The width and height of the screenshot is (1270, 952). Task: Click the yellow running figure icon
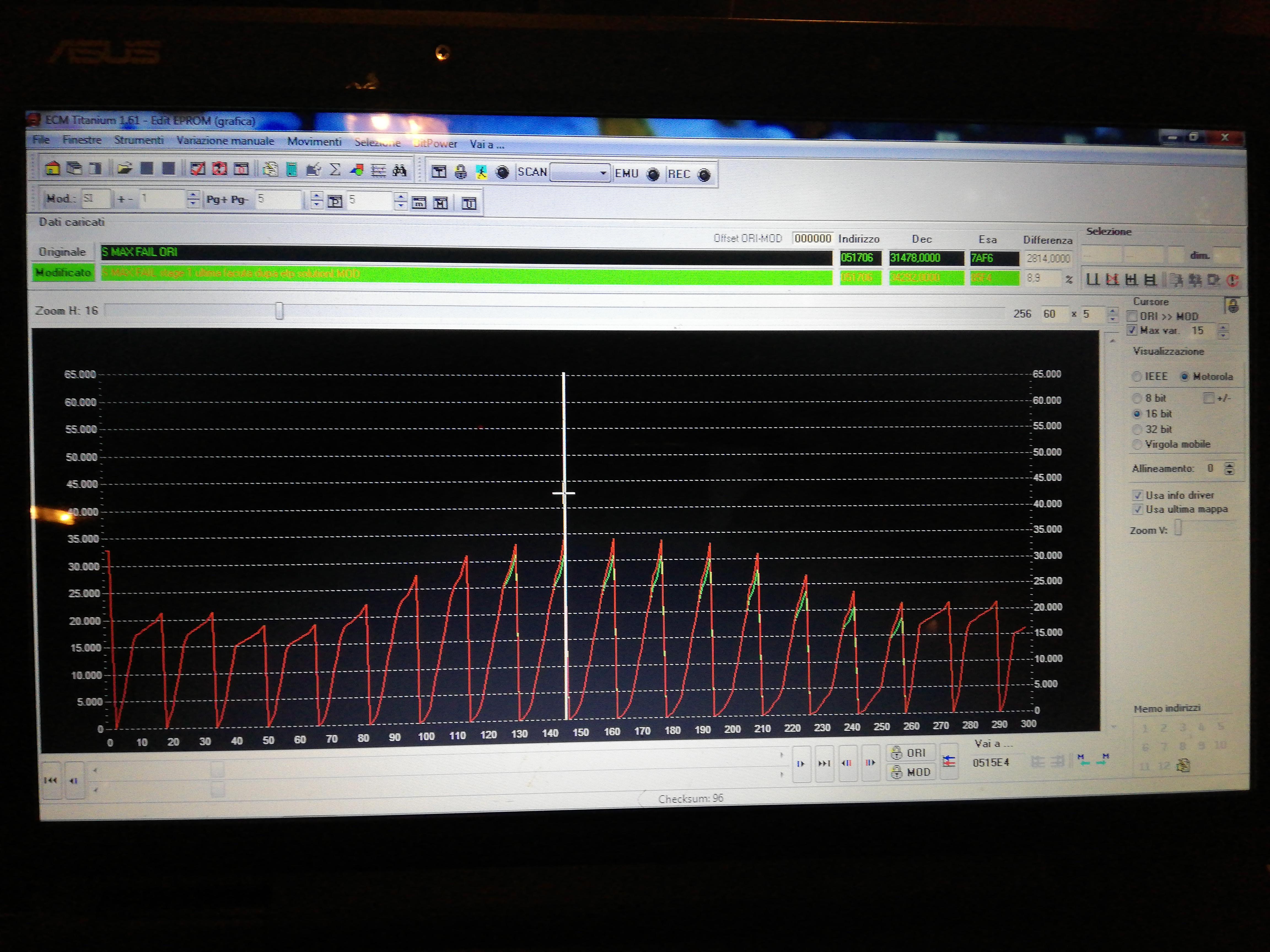(482, 172)
